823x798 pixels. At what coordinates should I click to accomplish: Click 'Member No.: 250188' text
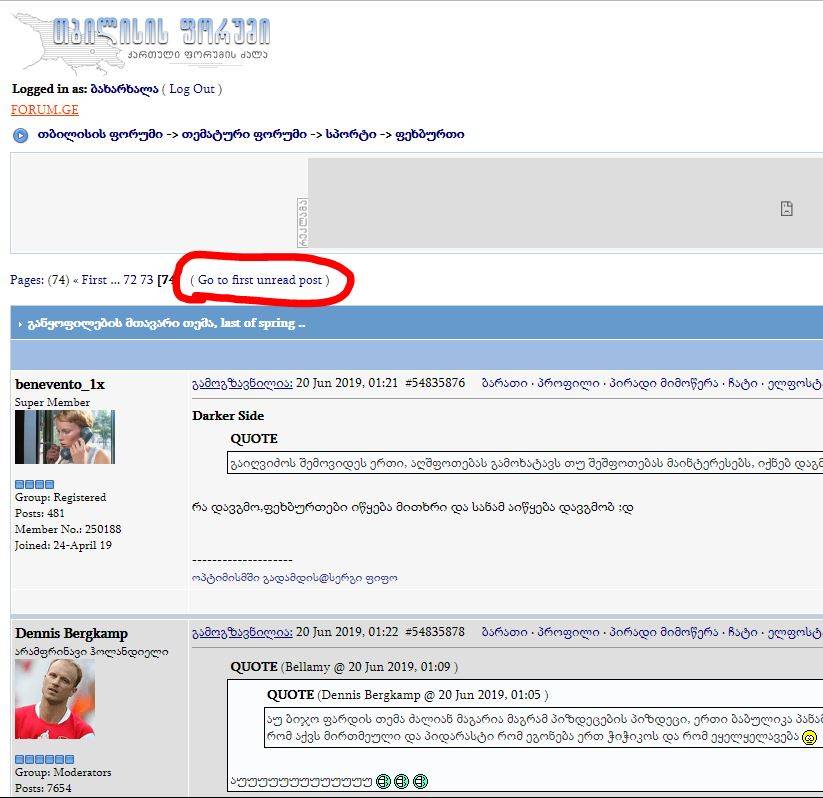pyautogui.click(x=68, y=529)
